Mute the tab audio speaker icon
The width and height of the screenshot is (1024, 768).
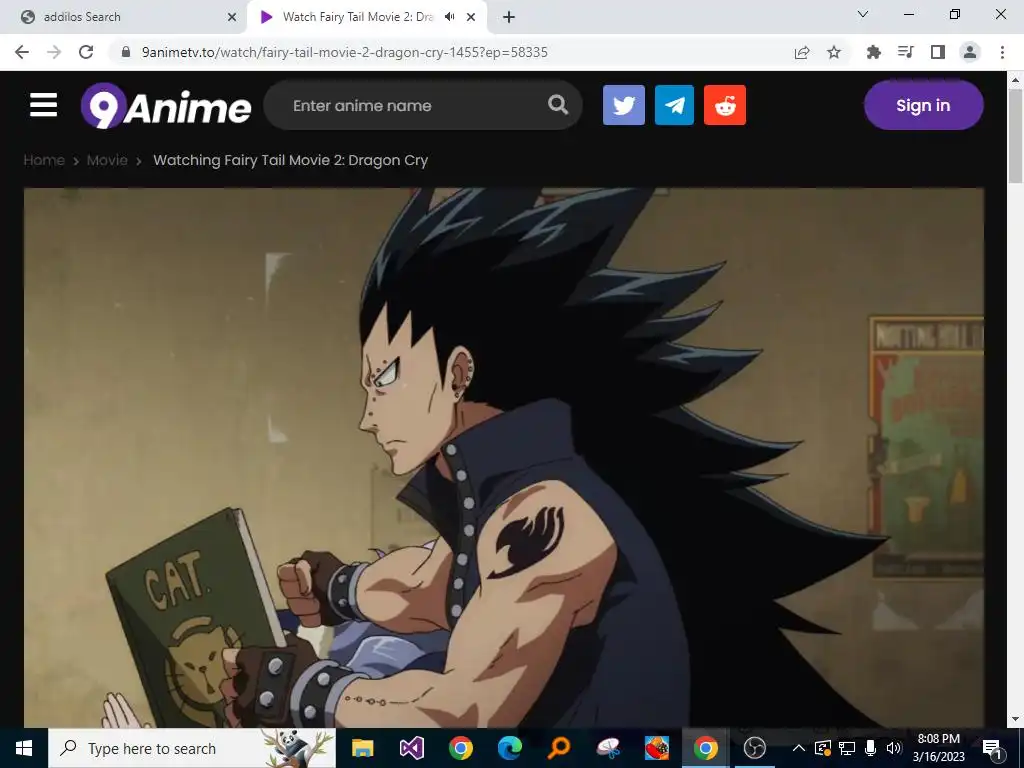coord(449,17)
